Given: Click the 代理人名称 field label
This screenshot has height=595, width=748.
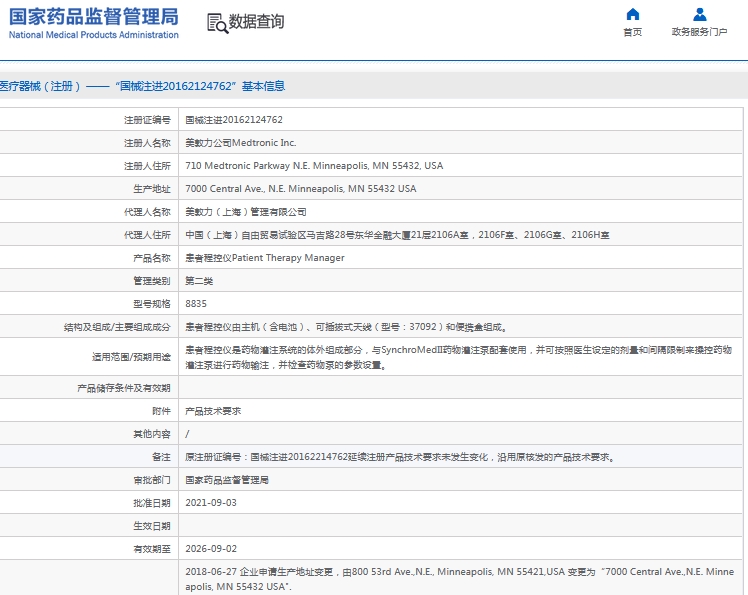Looking at the screenshot, I should pyautogui.click(x=147, y=212).
